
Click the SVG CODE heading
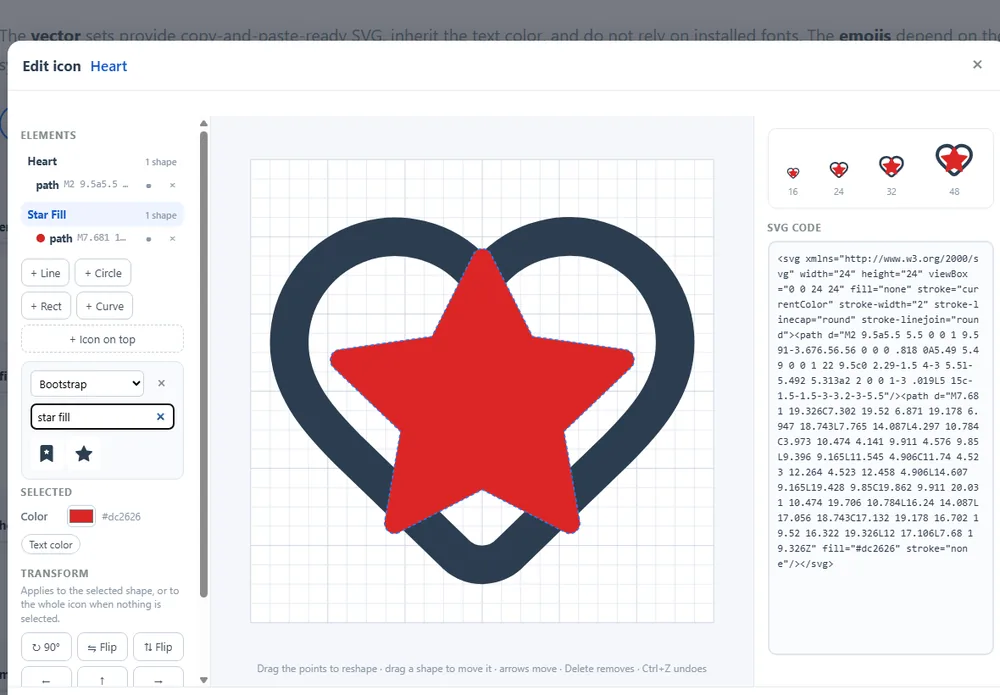click(x=794, y=228)
